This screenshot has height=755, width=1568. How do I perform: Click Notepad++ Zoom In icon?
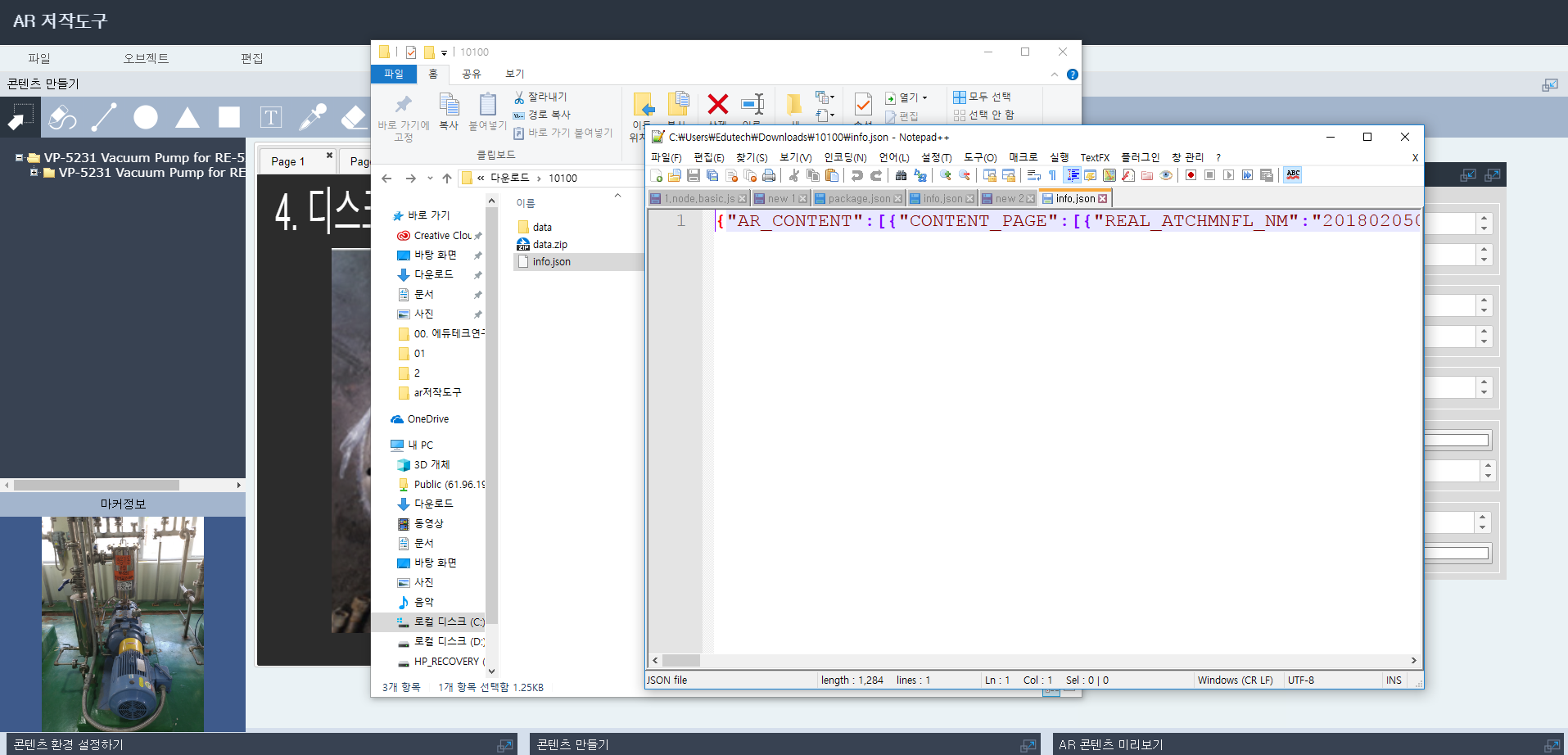coord(946,175)
